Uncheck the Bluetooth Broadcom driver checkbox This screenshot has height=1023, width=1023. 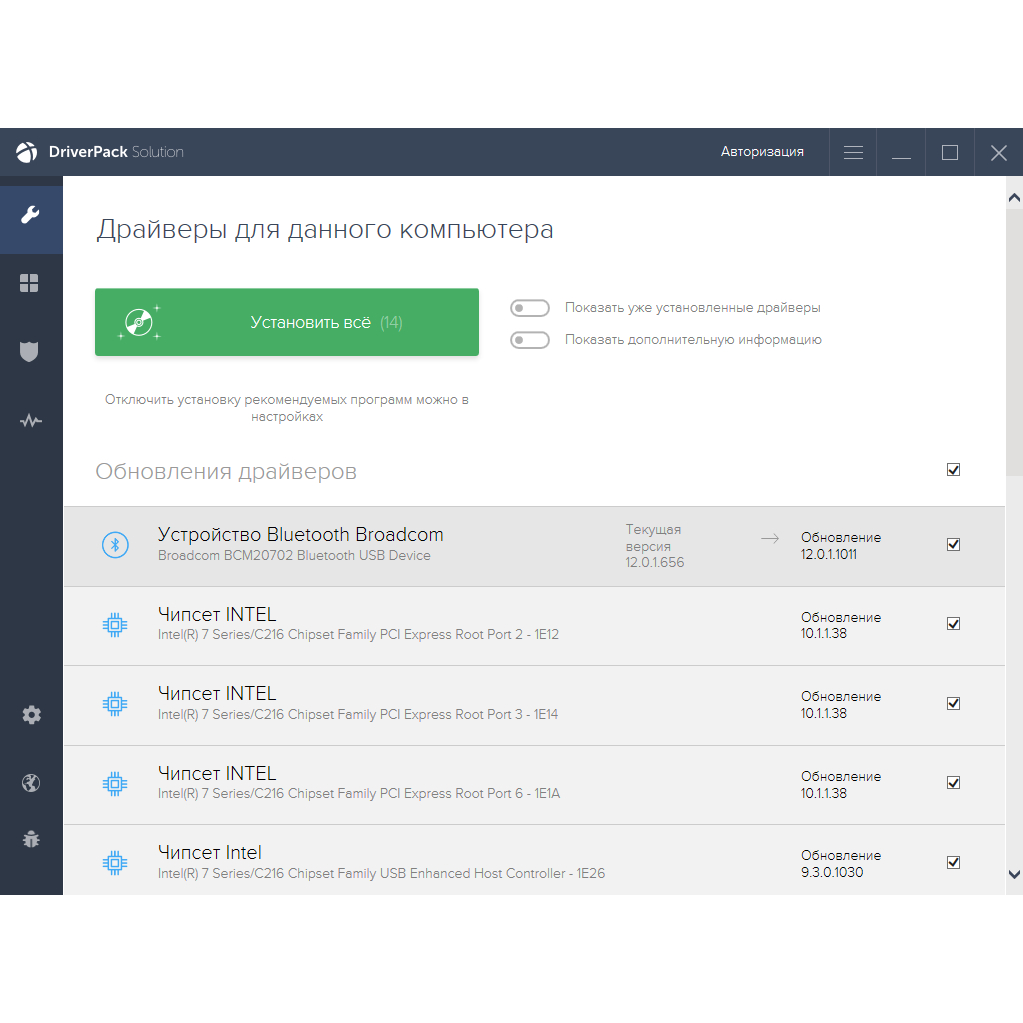pos(953,545)
